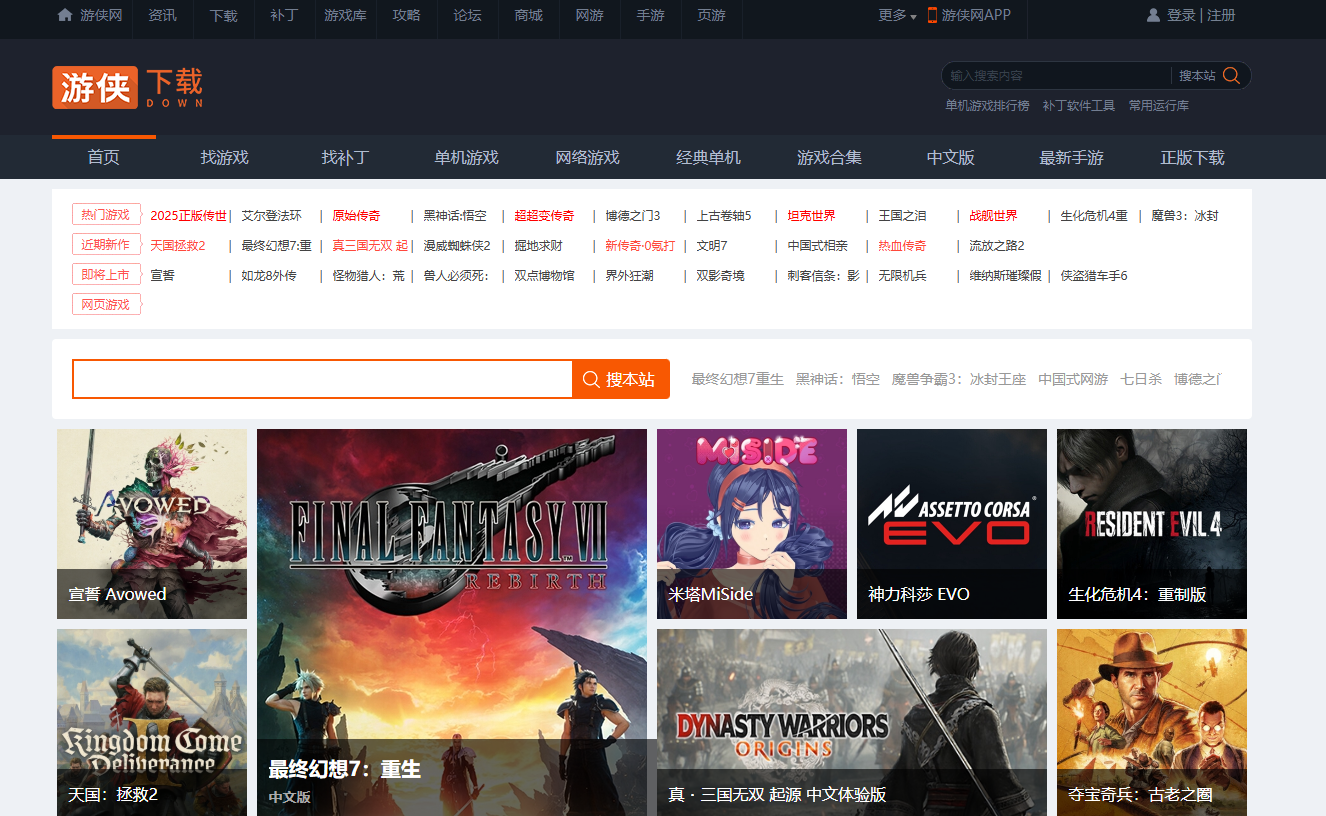Viewport: 1326px width, 816px height.
Task: Click the user avatar icon beside 登录
Action: click(1153, 15)
